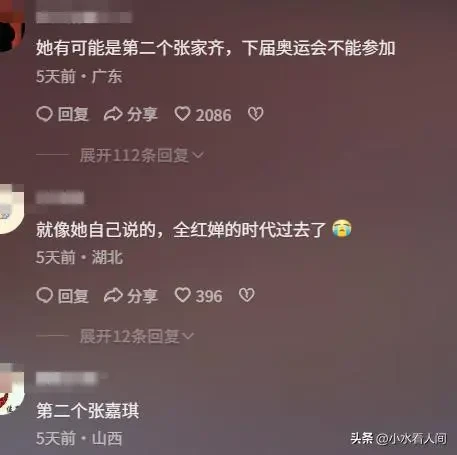This screenshot has height=455, width=457.
Task: Open the second commenter's avatar
Action: (x=12, y=209)
